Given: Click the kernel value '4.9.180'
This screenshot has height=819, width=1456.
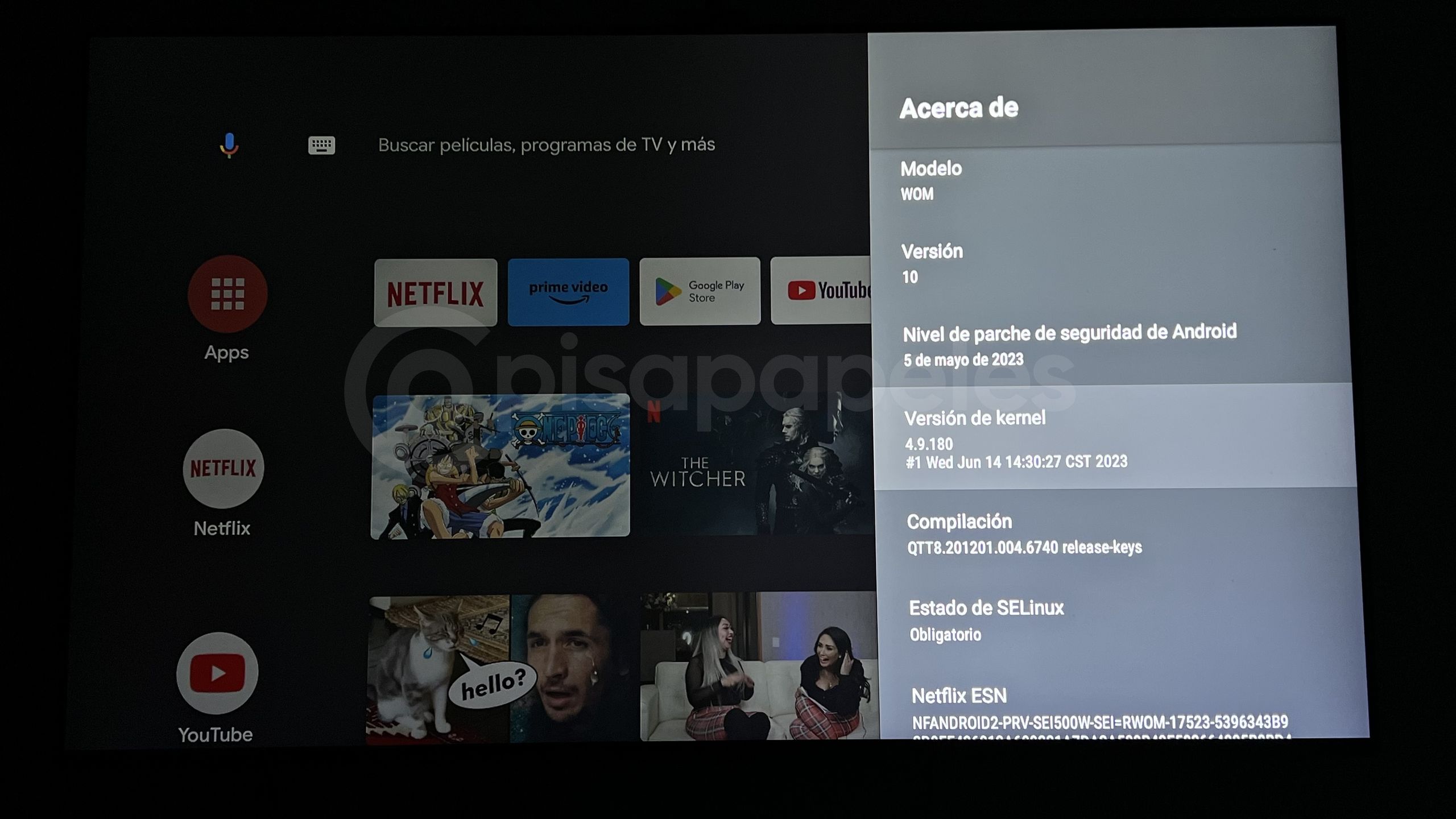Looking at the screenshot, I should pyautogui.click(x=929, y=444).
